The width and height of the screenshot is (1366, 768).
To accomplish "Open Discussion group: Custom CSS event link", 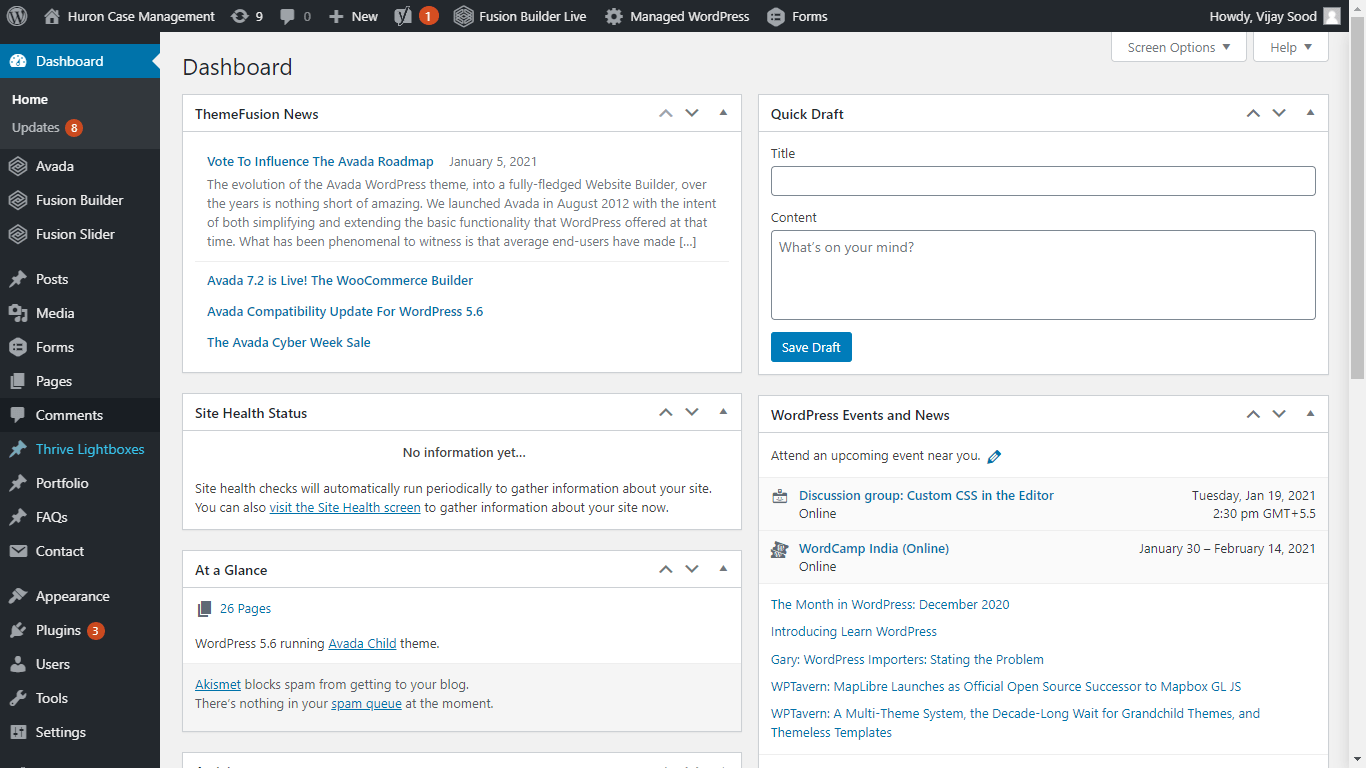I will tap(926, 496).
